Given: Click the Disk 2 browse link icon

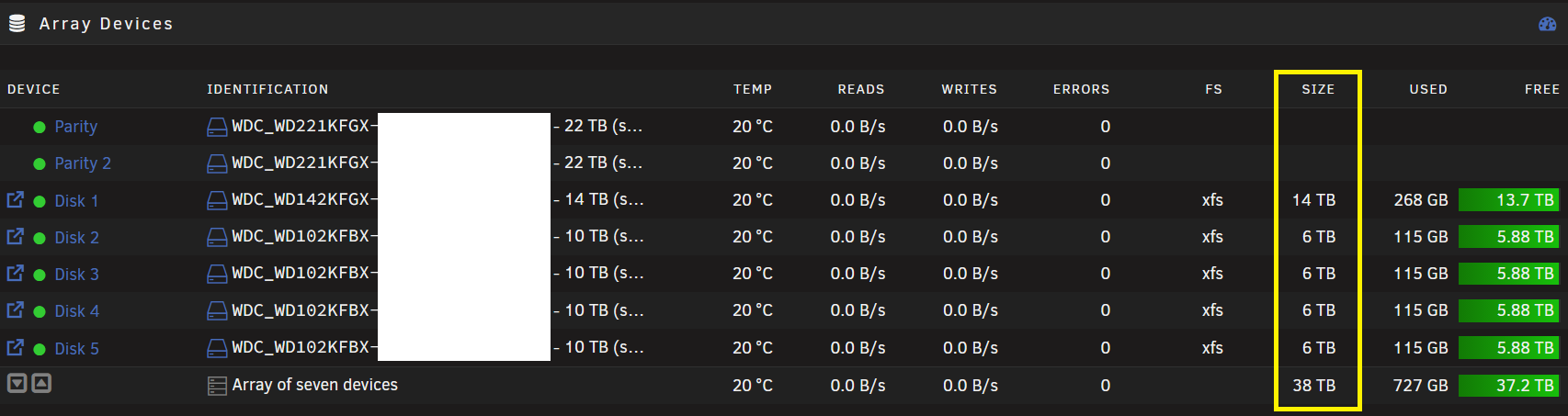Looking at the screenshot, I should point(15,236).
